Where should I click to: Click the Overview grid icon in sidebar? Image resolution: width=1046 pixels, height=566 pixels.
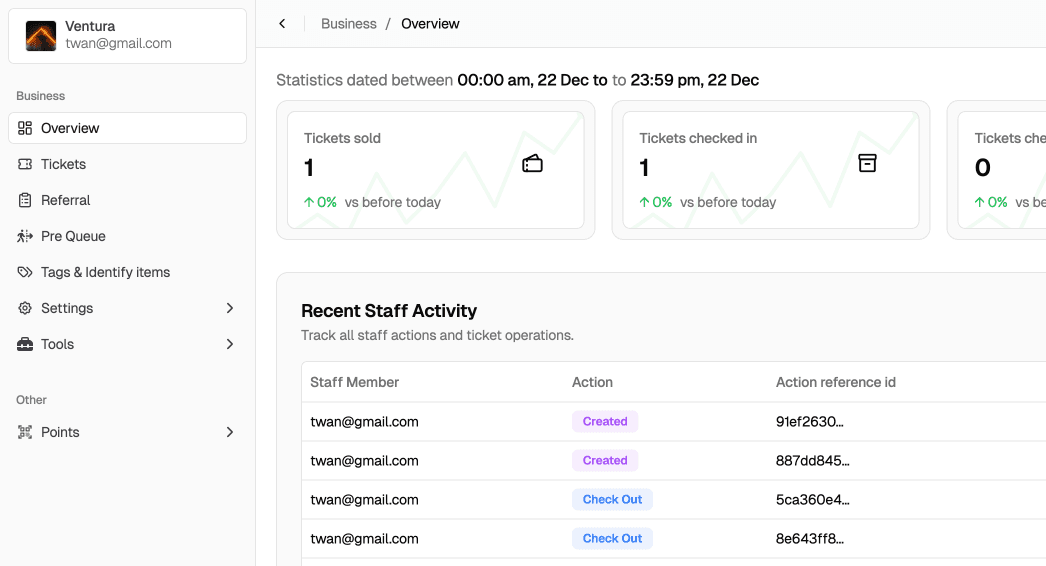pyautogui.click(x=25, y=128)
